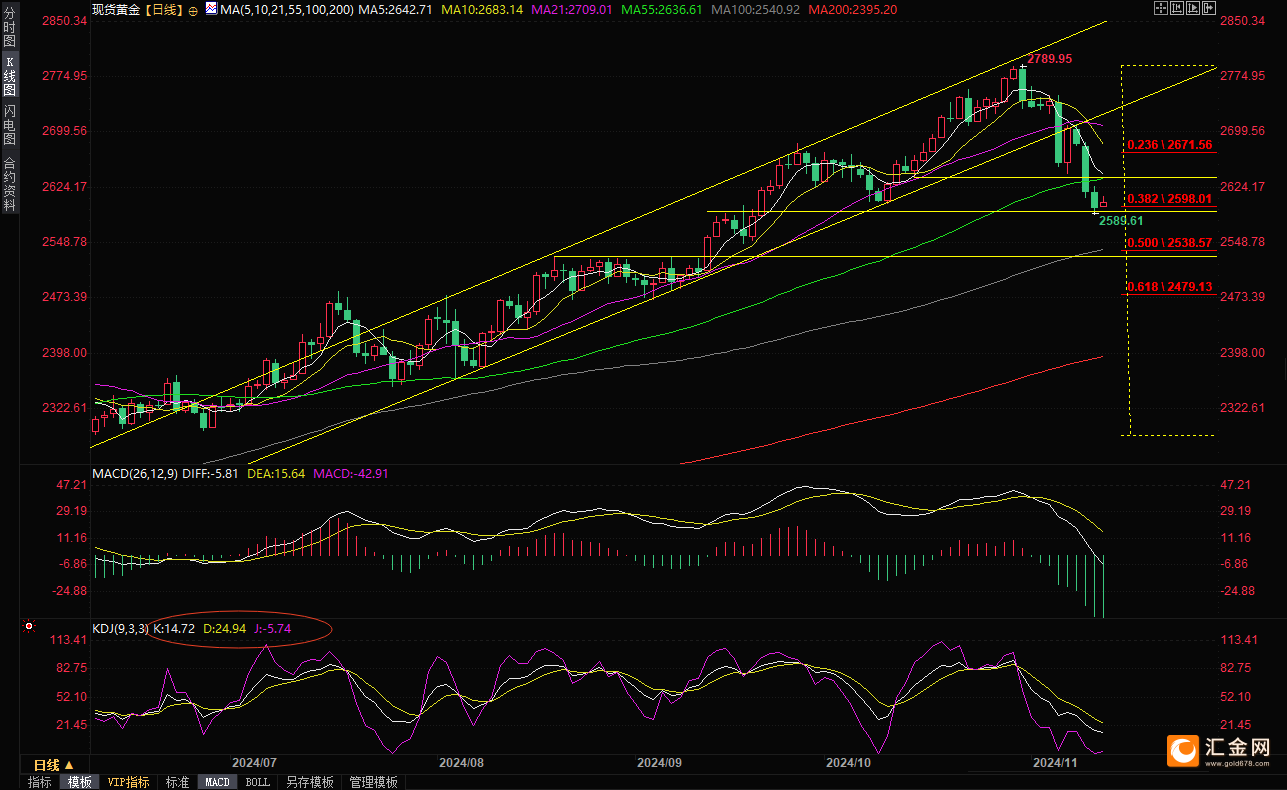This screenshot has width=1287, height=790.
Task: Click the MACD:-42.91 value
Action: [351, 473]
